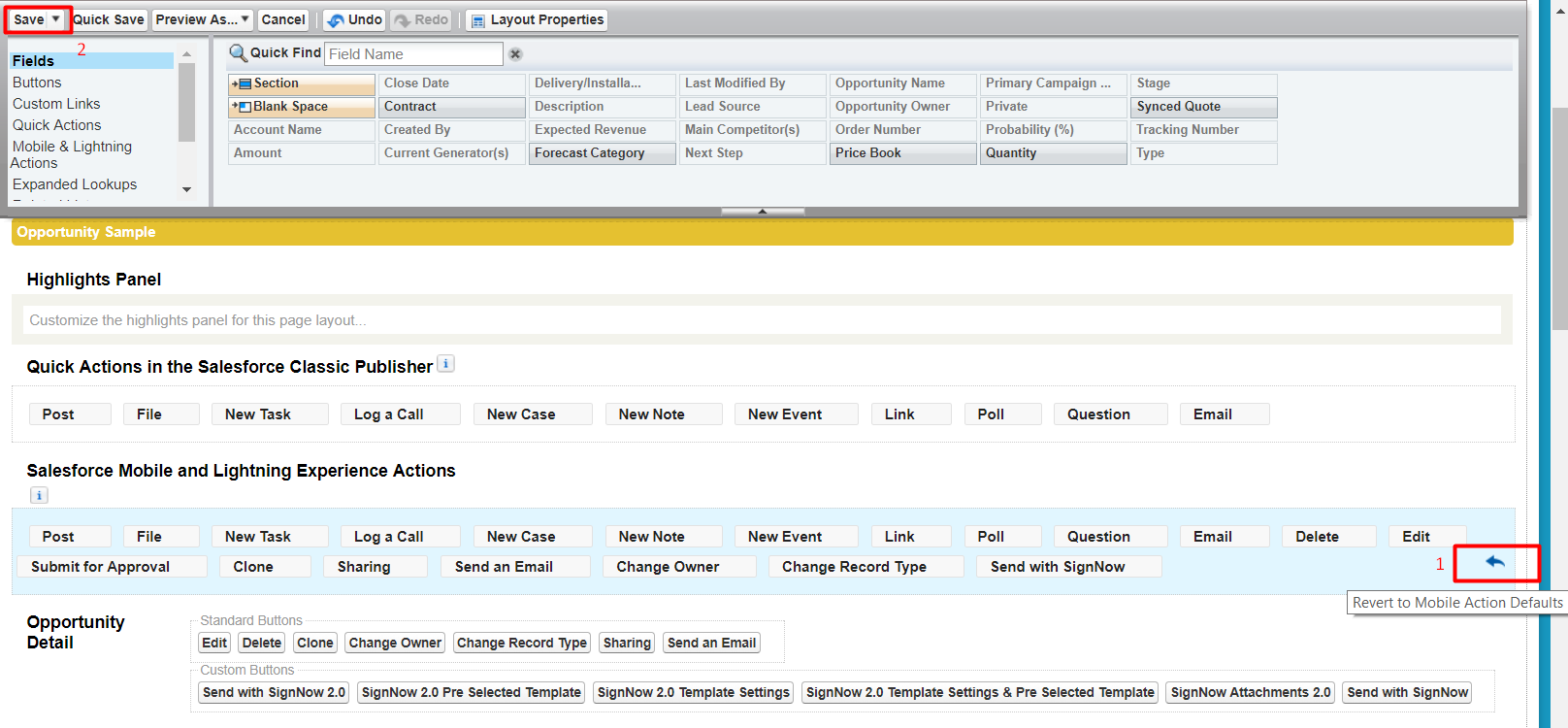The image size is (1568, 728).
Task: Click the Opportunity Sample header bar
Action: click(x=762, y=232)
